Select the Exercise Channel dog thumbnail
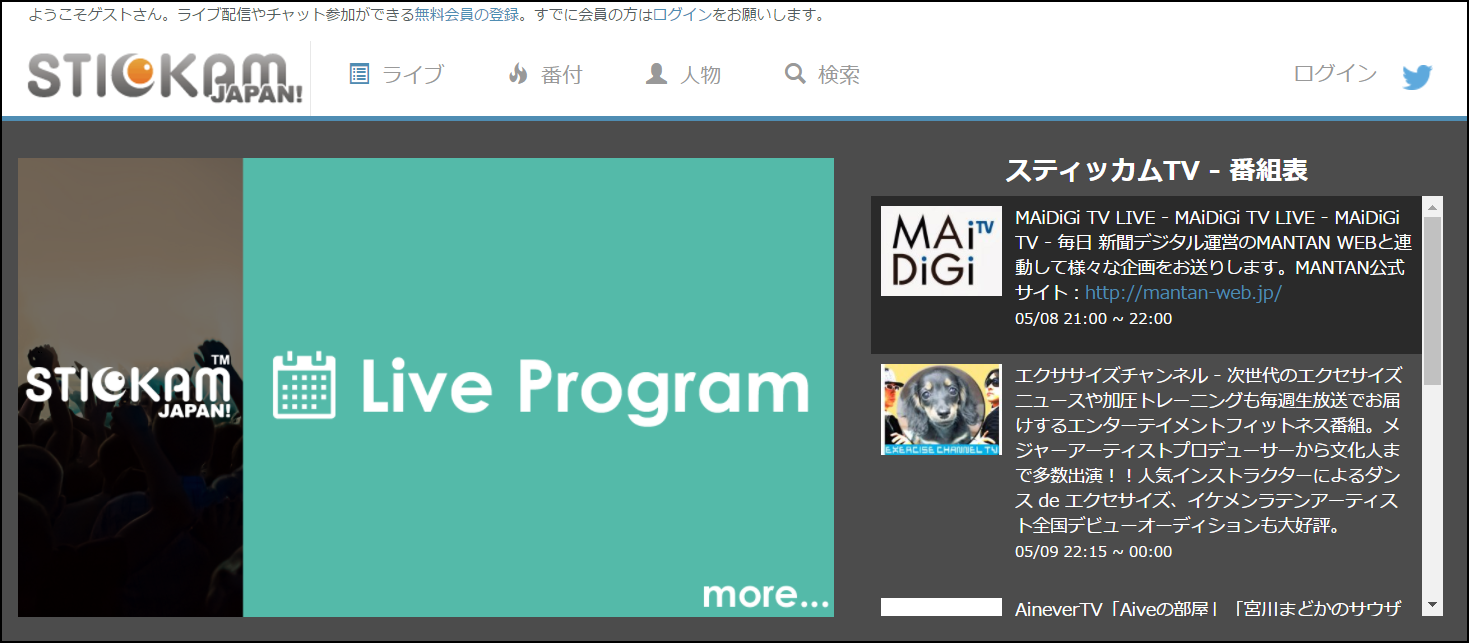Image resolution: width=1469 pixels, height=643 pixels. [941, 409]
